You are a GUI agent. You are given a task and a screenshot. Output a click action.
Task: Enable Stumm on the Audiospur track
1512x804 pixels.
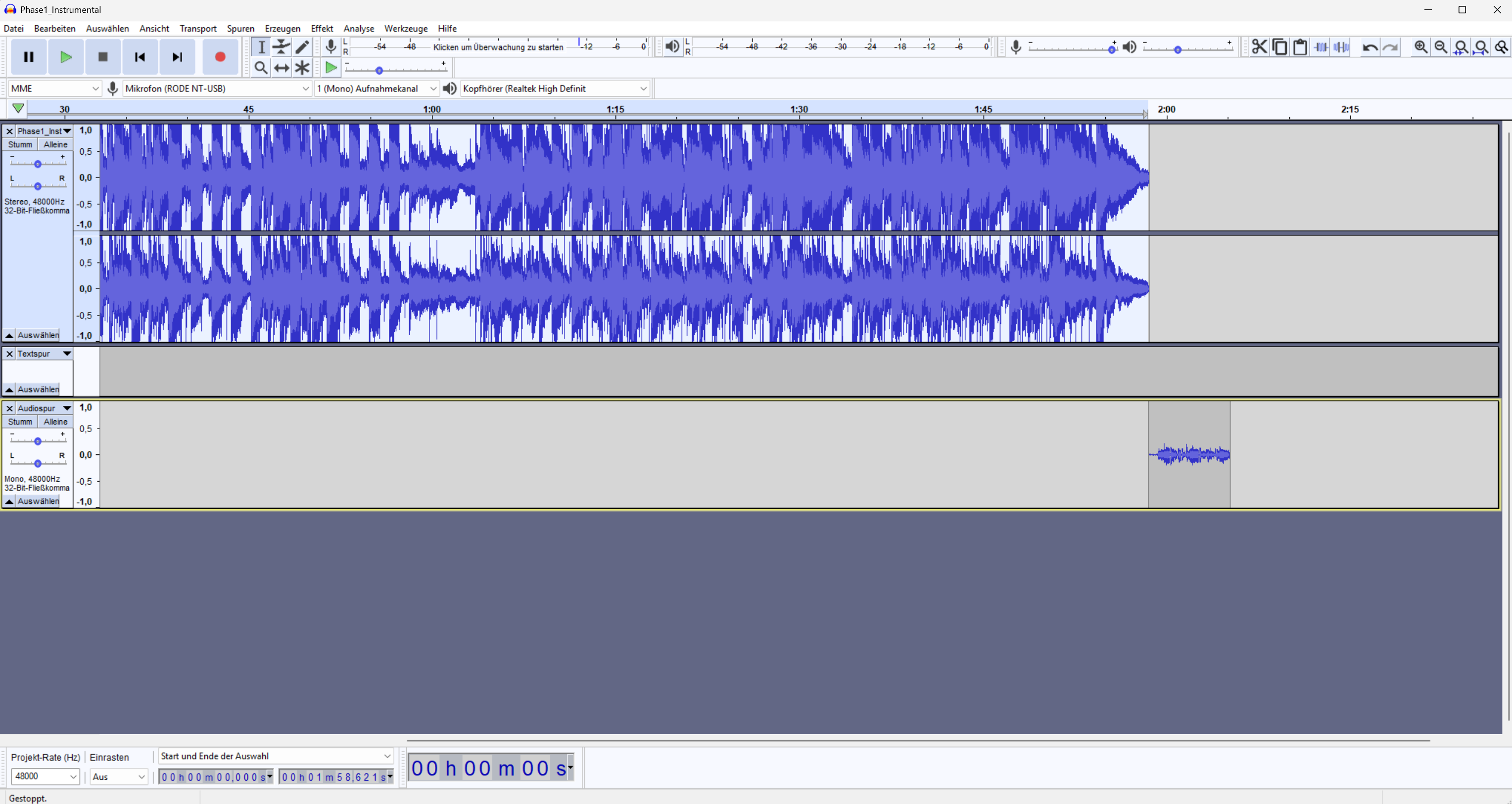tap(21, 421)
